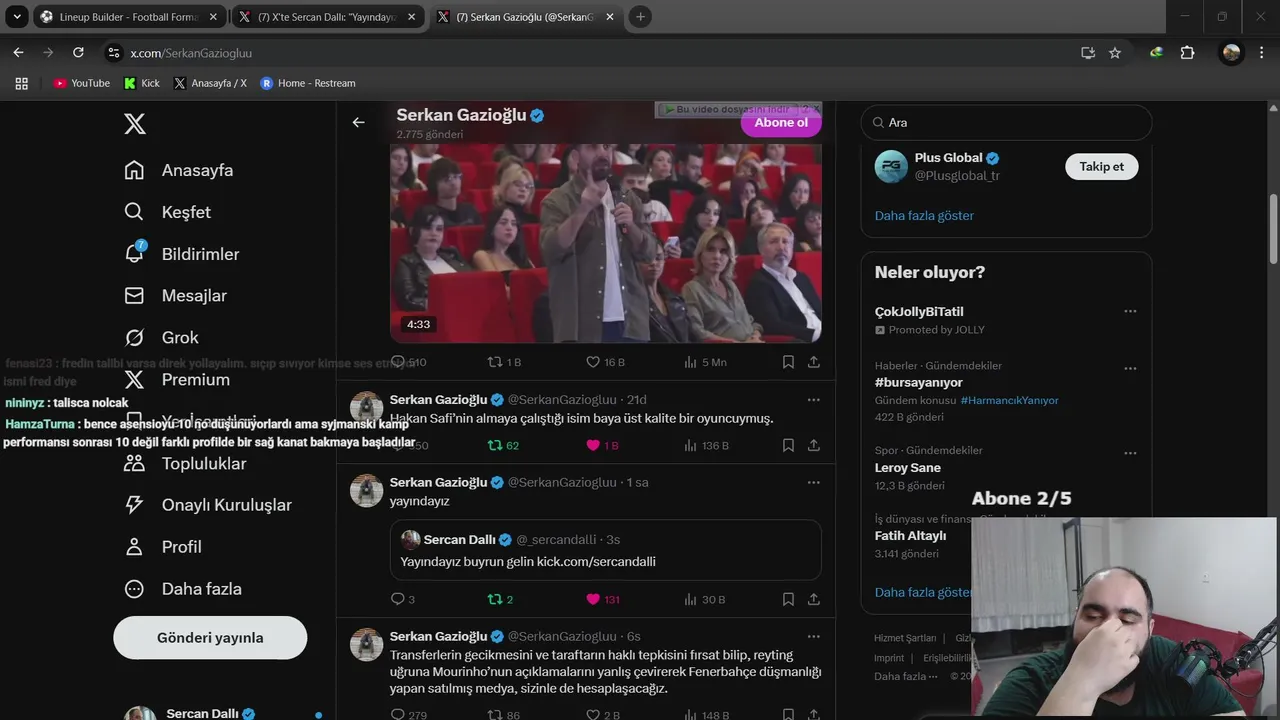Open options for ÇokJollyBiTatil trend
The height and width of the screenshot is (720, 1280).
click(1130, 311)
